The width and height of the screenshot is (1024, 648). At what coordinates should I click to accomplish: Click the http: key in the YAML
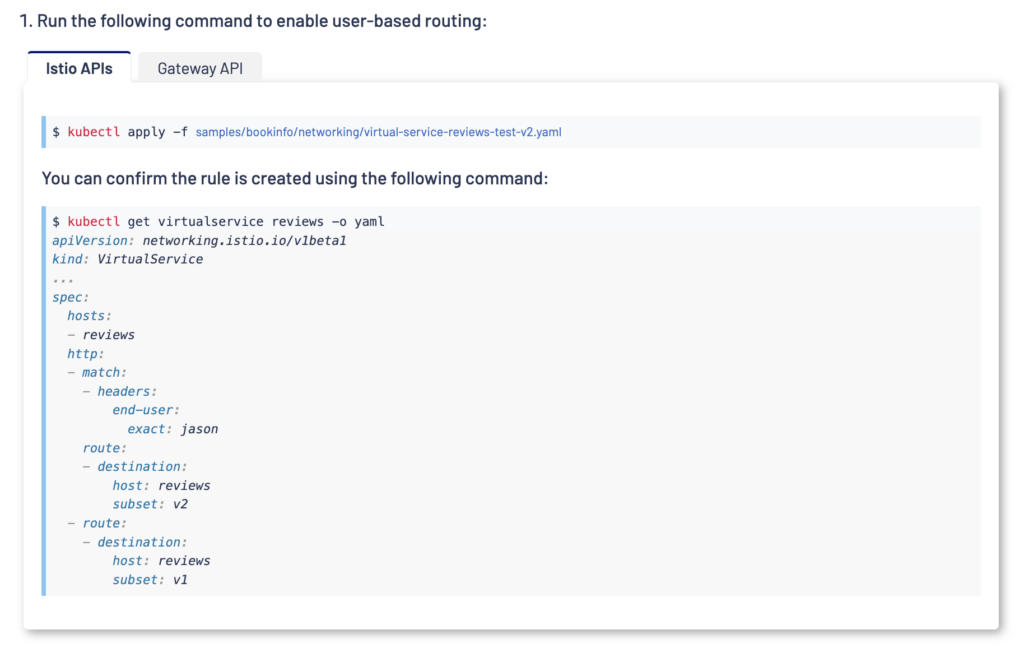tap(86, 354)
